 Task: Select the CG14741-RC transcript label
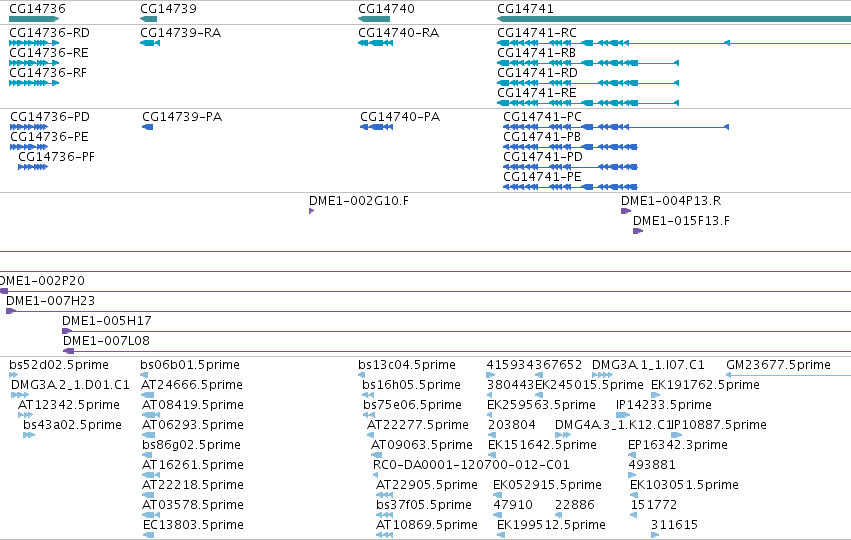point(537,33)
